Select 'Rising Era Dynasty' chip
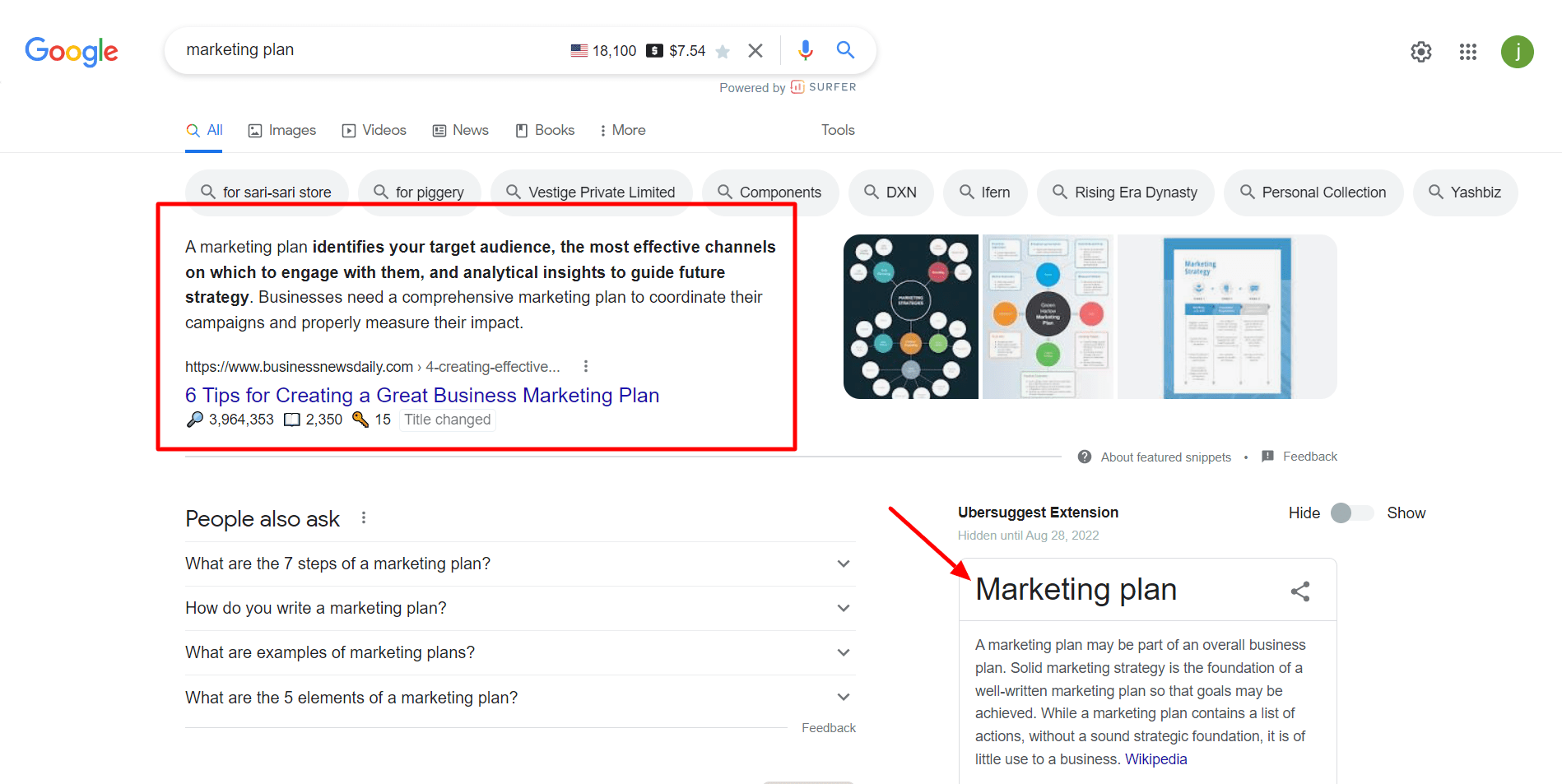This screenshot has width=1562, height=784. point(1126,193)
